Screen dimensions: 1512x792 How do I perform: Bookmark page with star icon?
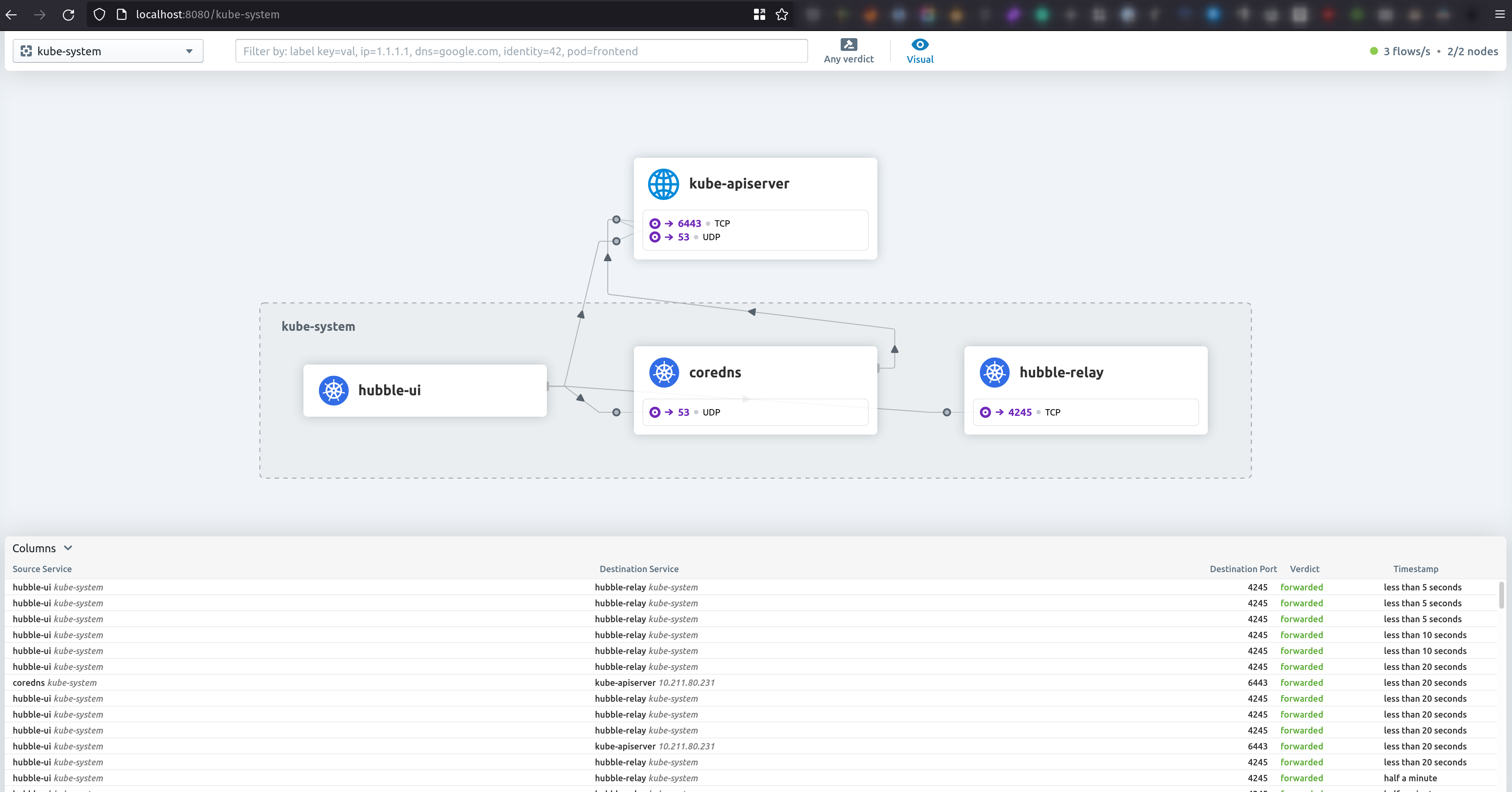782,15
